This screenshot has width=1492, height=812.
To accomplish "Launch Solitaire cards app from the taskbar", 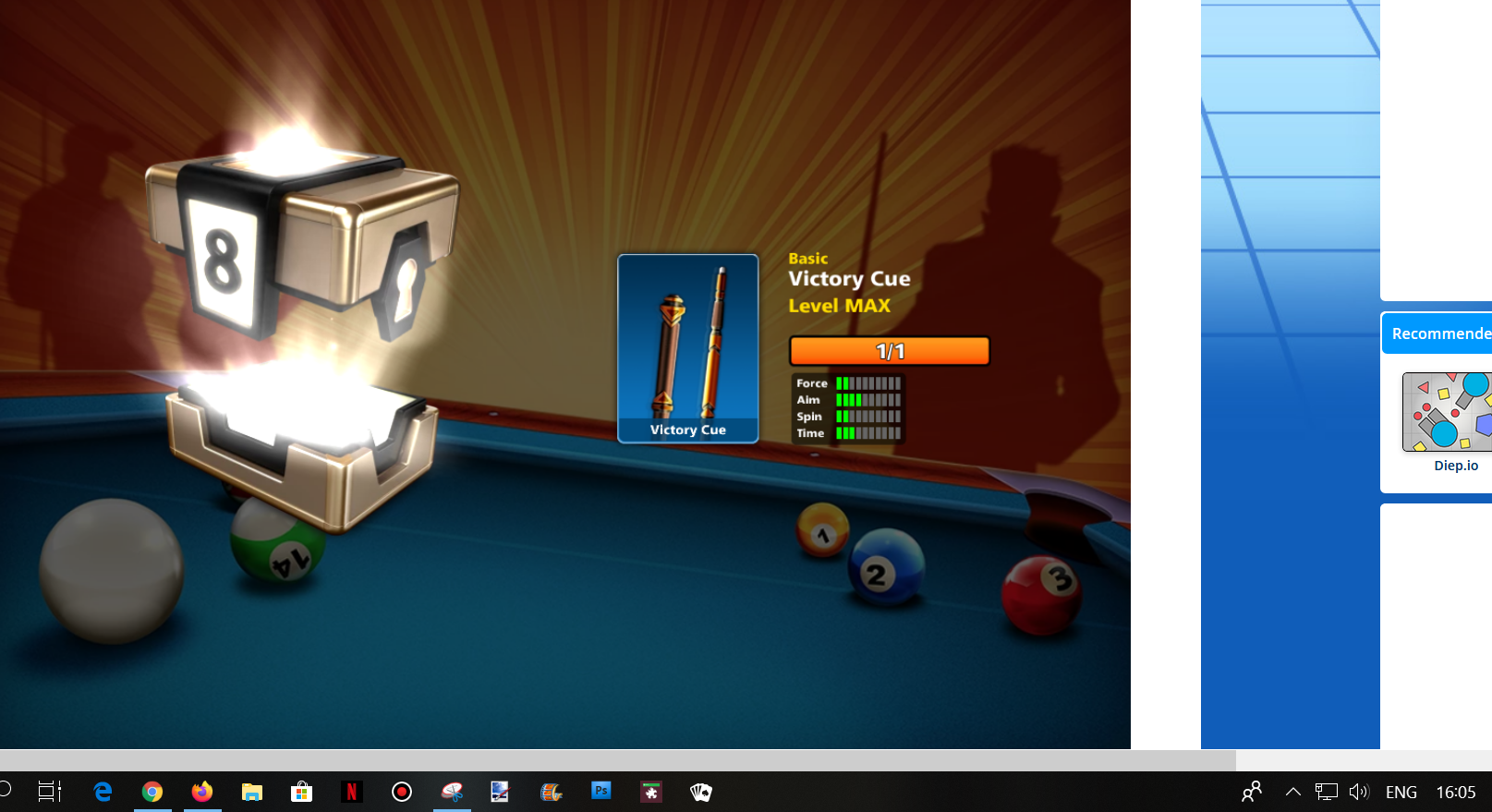I will click(701, 792).
